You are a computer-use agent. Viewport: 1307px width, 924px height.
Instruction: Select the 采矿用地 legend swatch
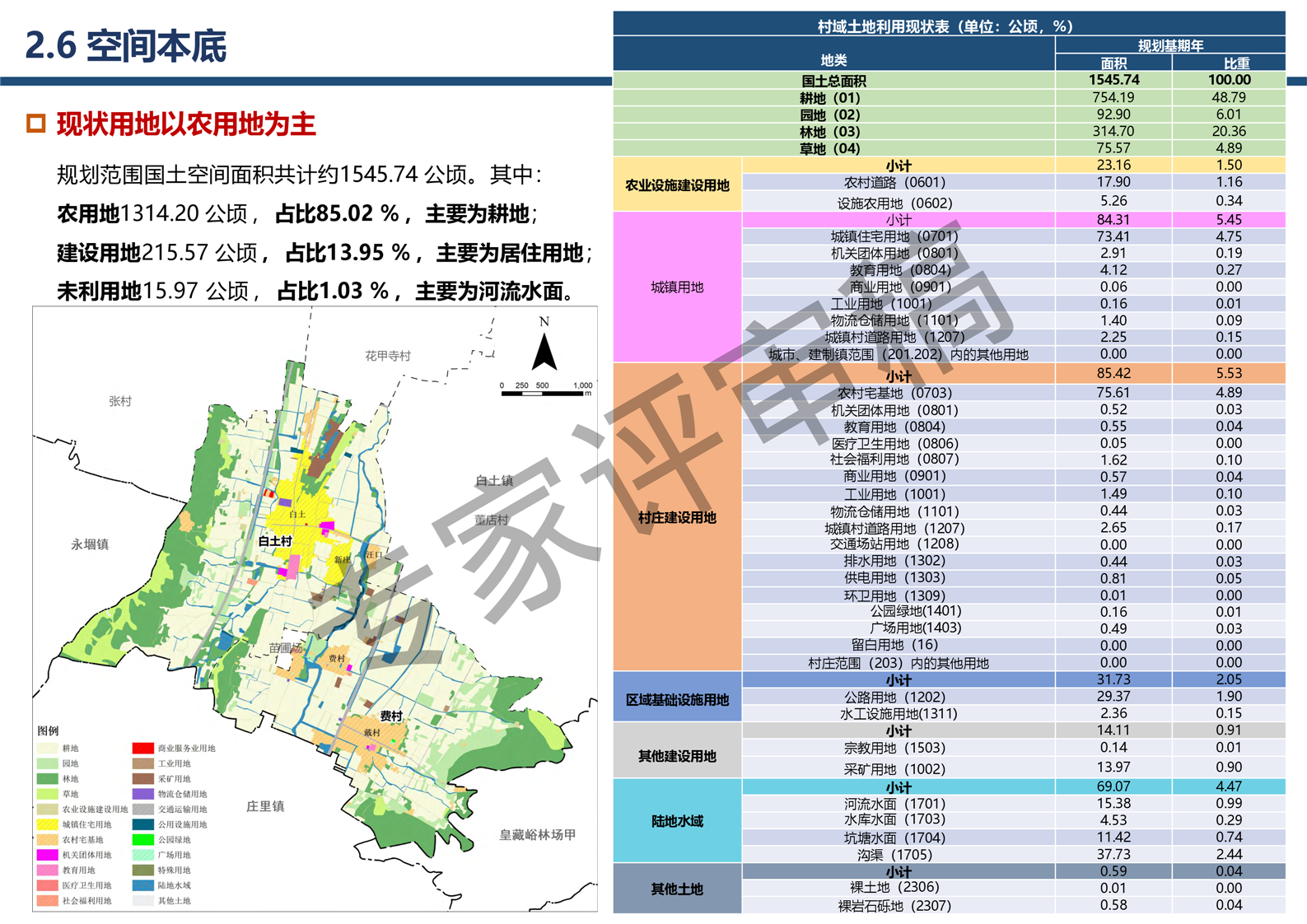click(143, 779)
